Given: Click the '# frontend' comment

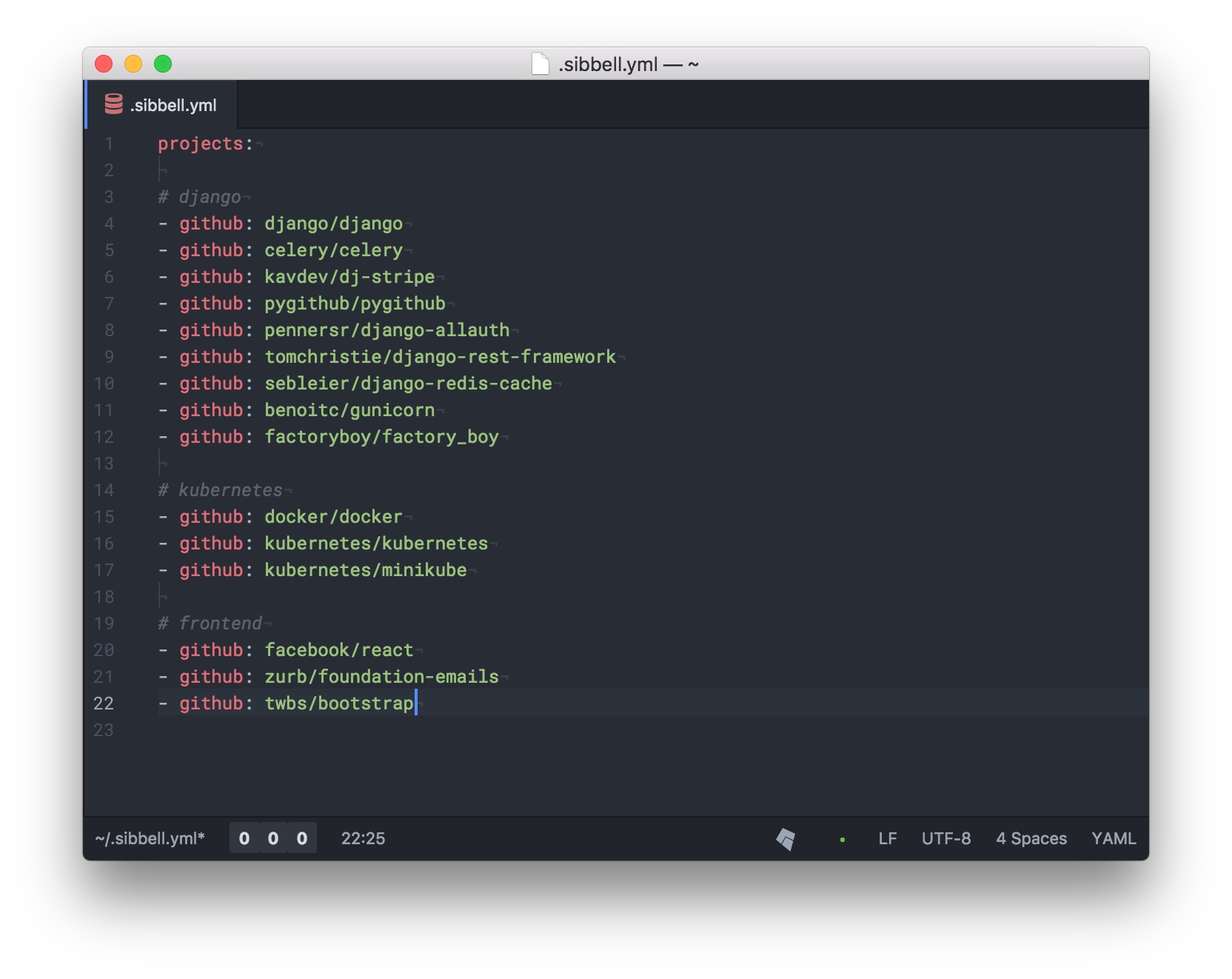Looking at the screenshot, I should (x=210, y=624).
